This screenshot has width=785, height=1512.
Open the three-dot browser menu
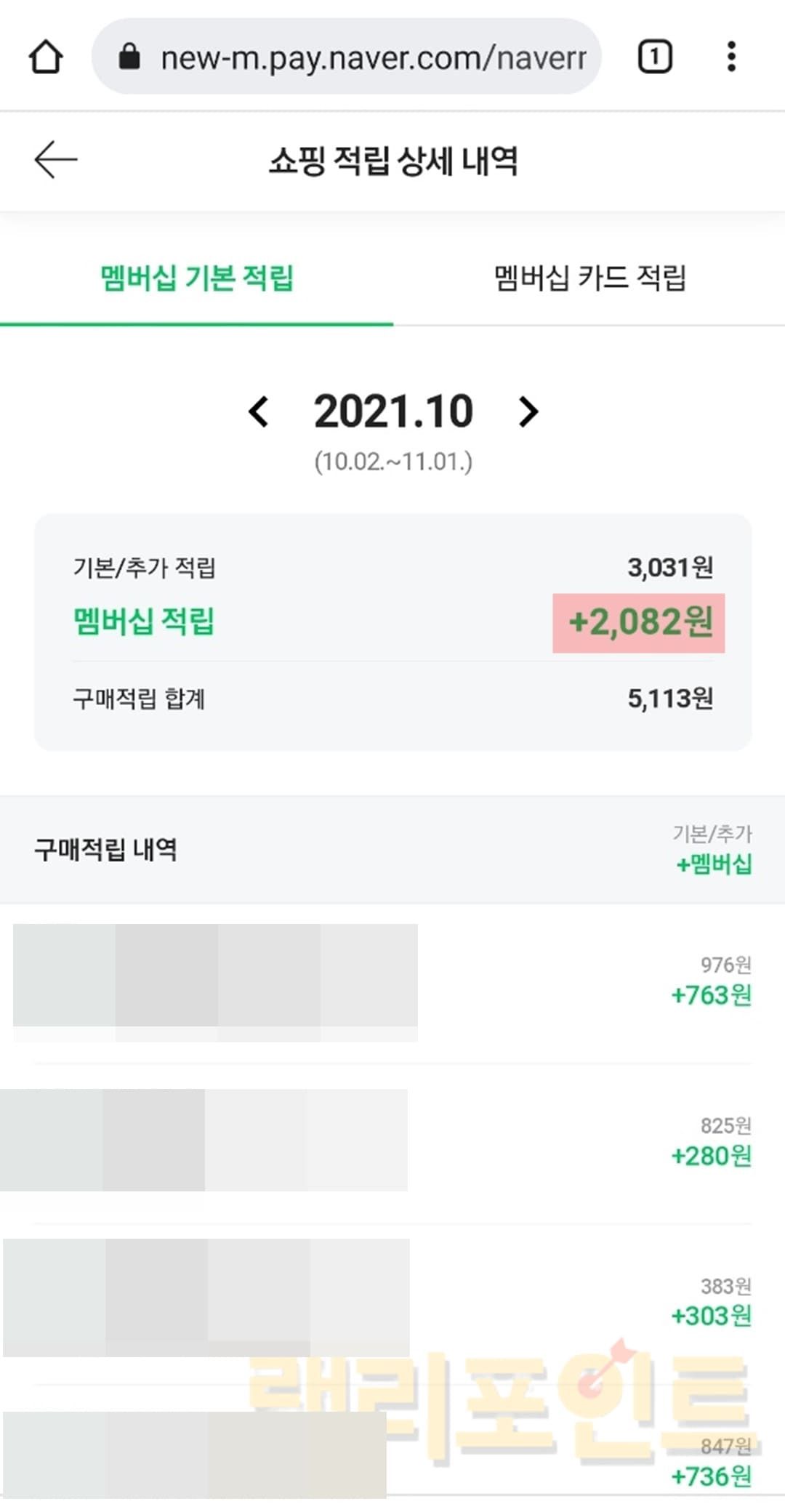coord(731,57)
